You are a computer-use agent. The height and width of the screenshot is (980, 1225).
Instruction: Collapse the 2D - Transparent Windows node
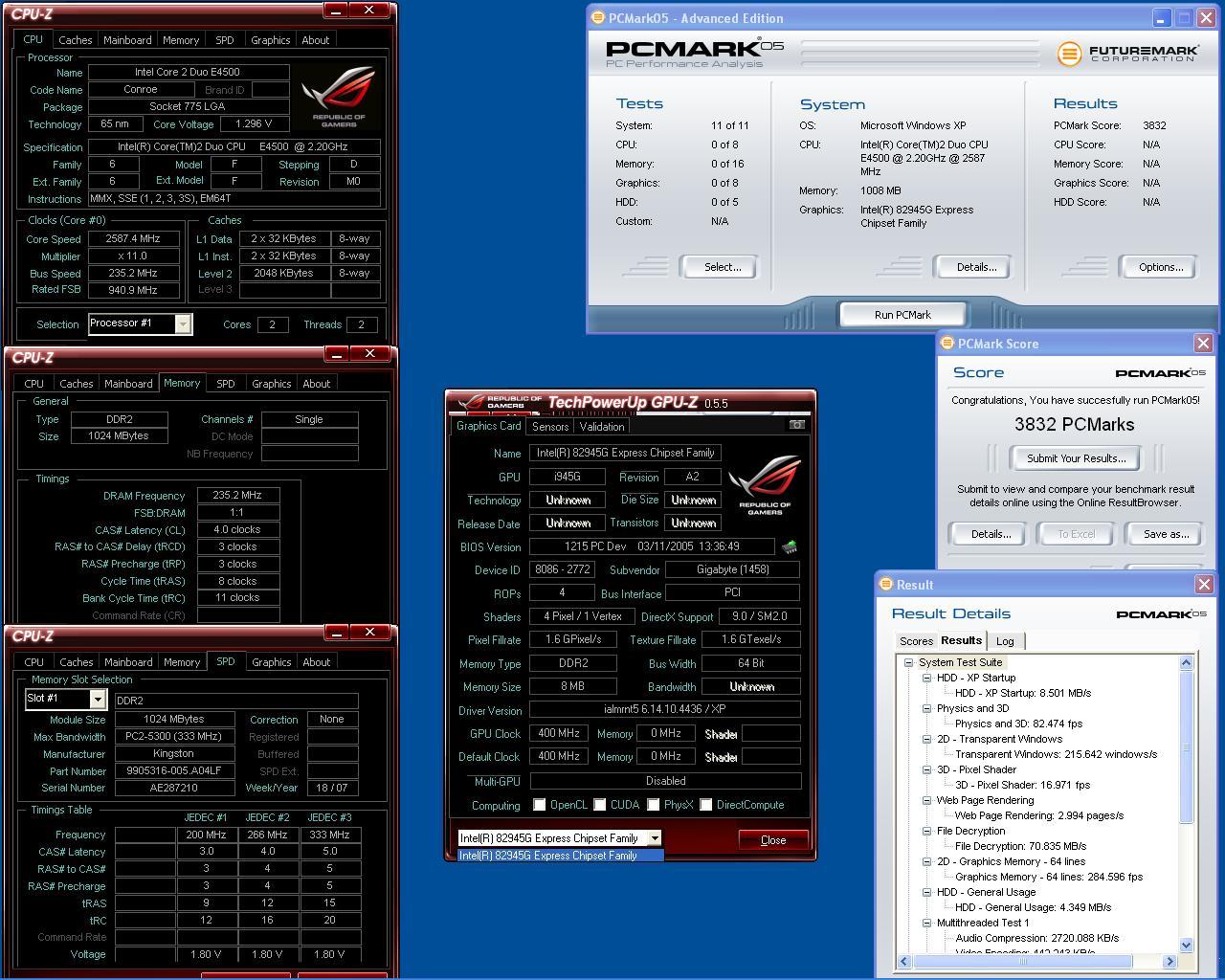pos(926,739)
